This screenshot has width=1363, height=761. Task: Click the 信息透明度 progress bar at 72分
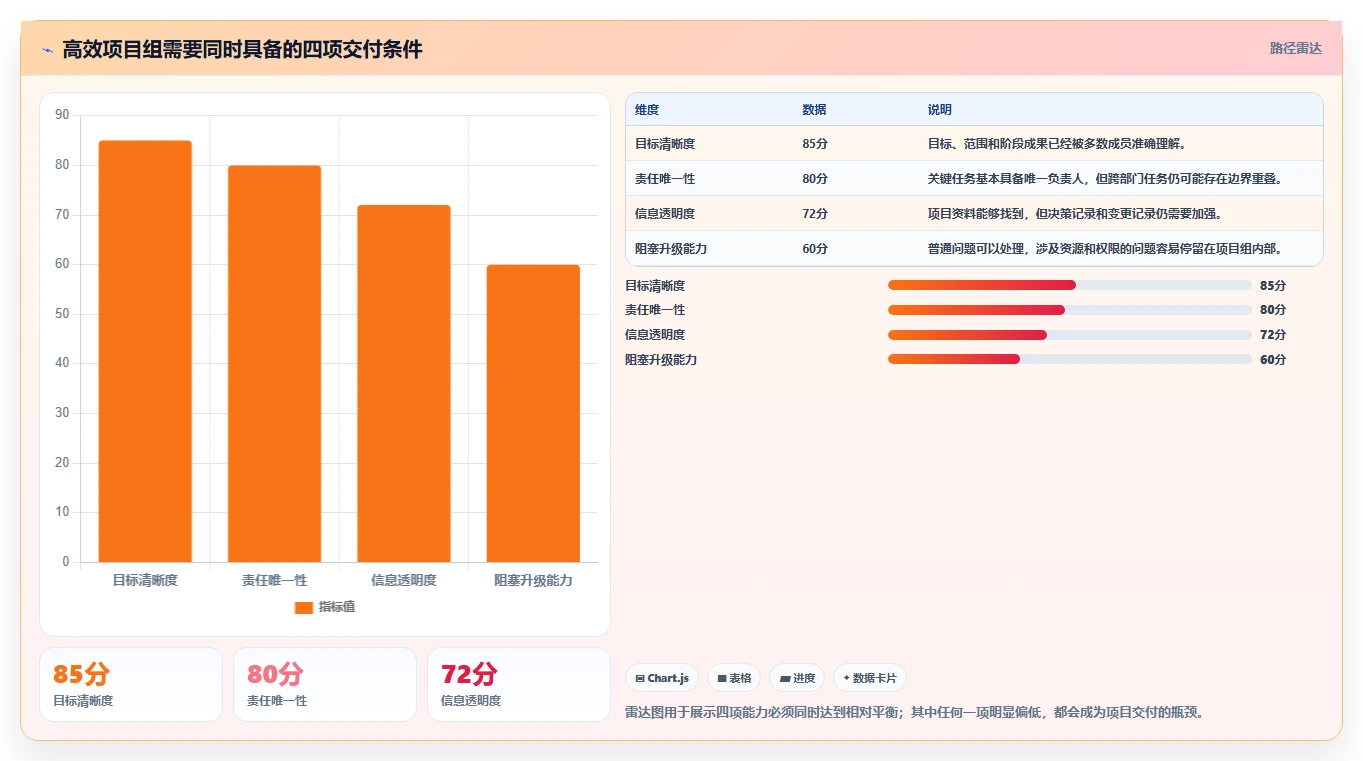point(1070,335)
